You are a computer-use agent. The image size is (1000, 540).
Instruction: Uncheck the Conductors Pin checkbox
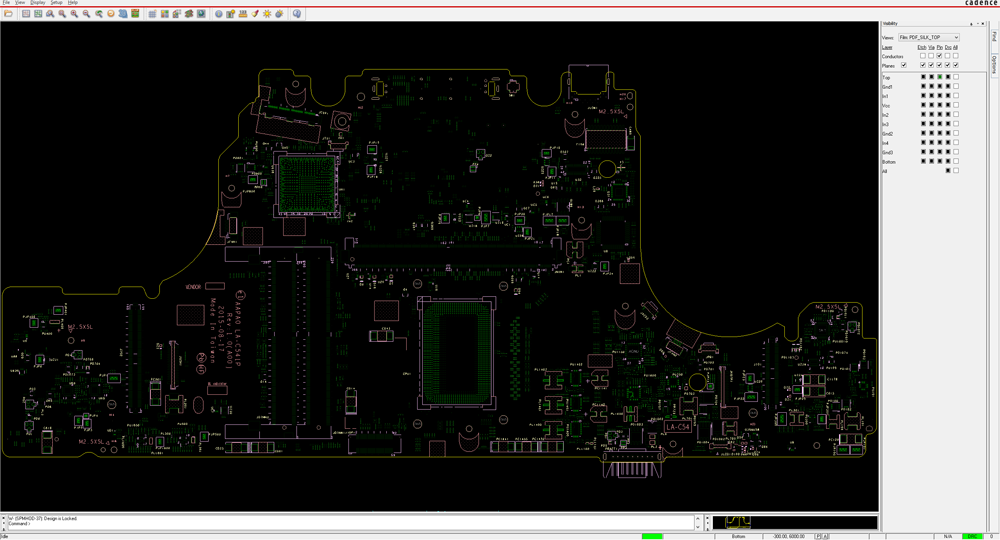(939, 56)
